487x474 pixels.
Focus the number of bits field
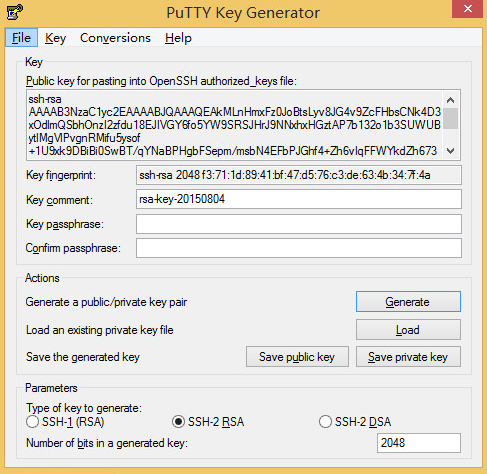419,443
